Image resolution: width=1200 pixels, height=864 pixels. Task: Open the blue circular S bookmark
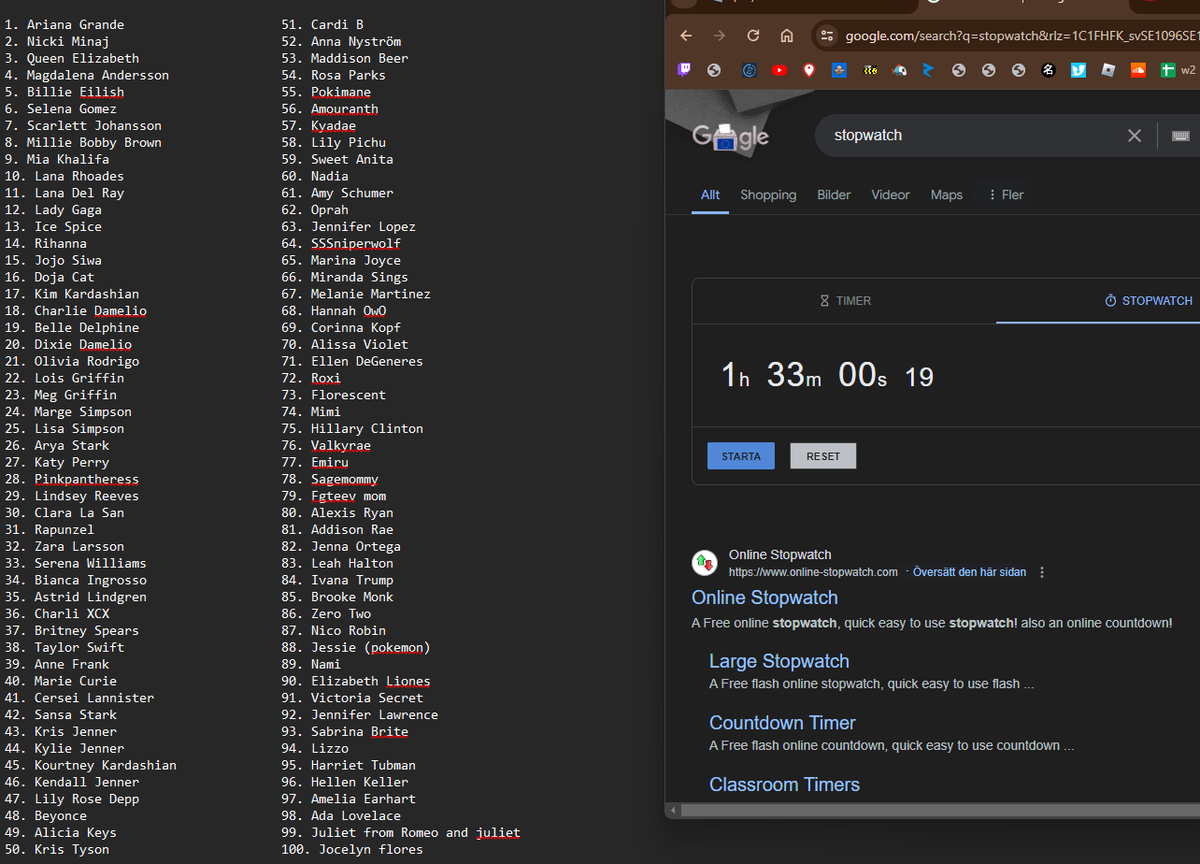[749, 70]
